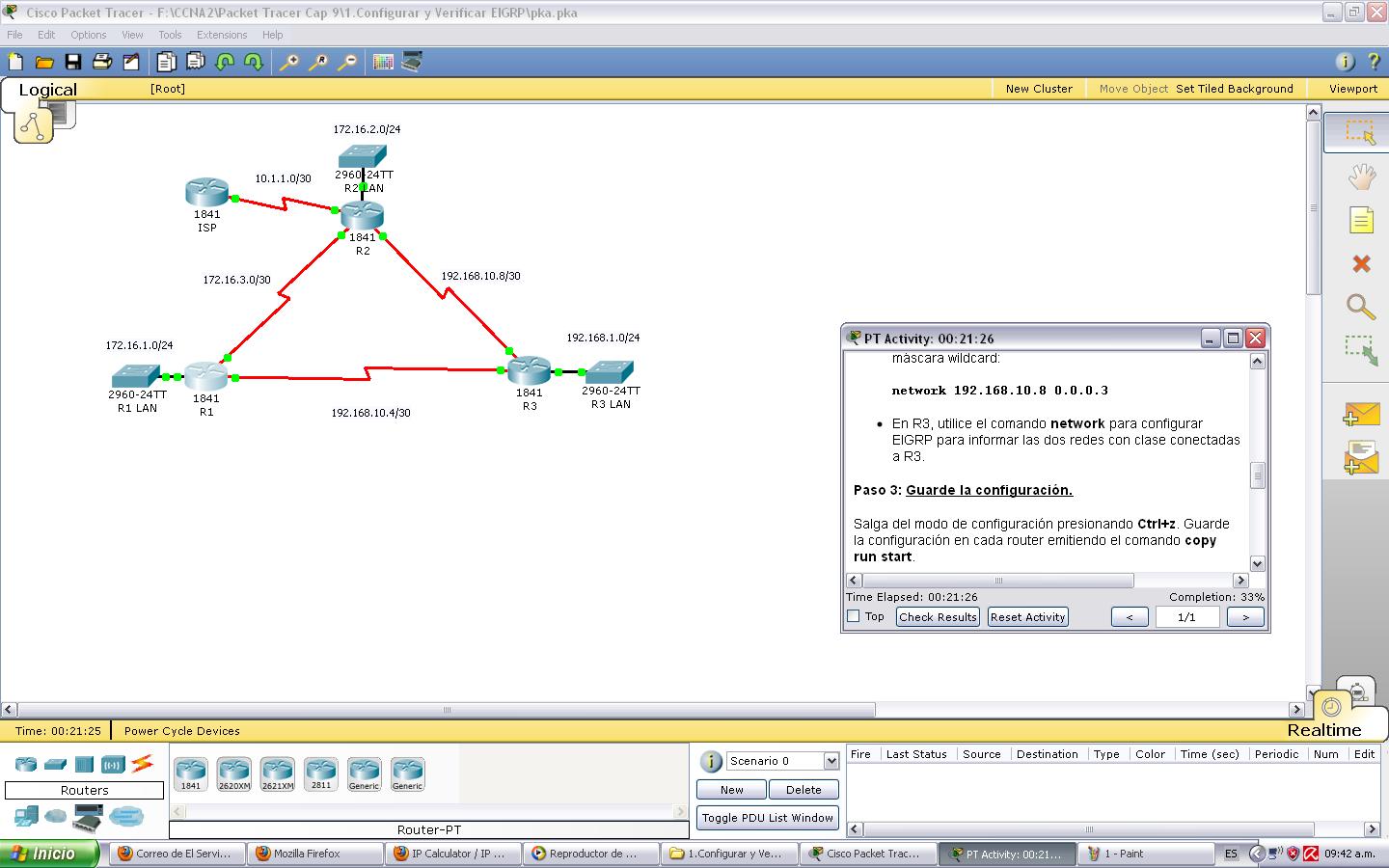Go to previous instruction page with < button
The height and width of the screenshot is (868, 1389).
point(1130,617)
